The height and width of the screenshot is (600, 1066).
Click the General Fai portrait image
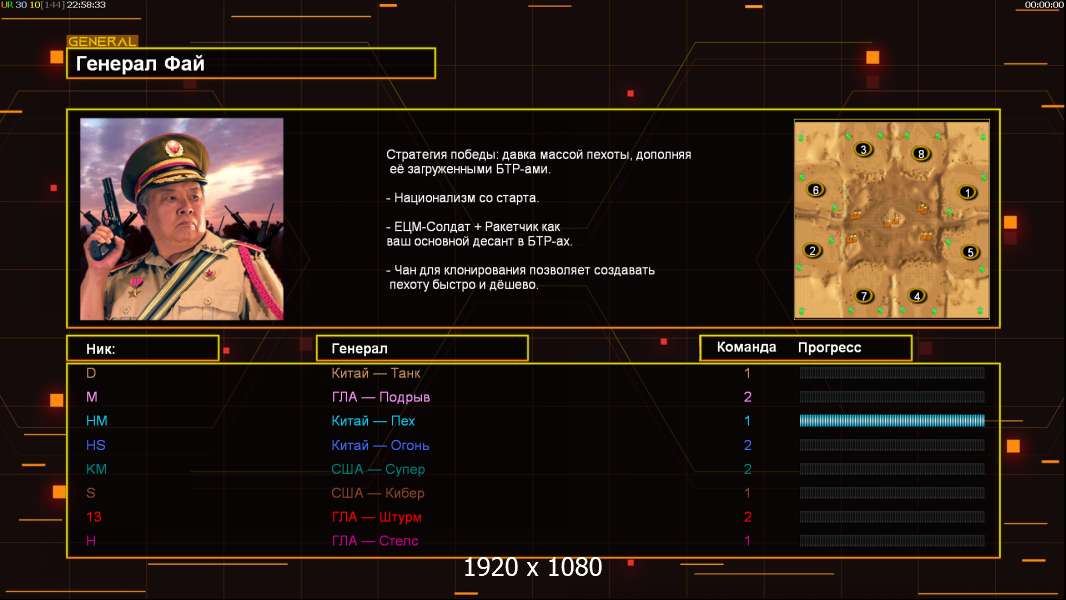coord(182,219)
